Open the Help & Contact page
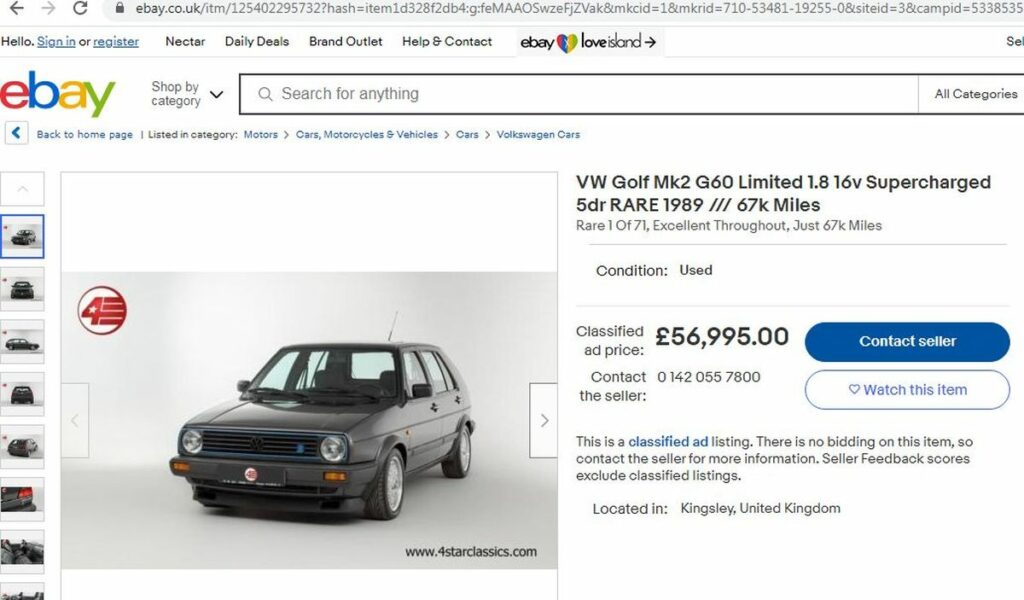 pos(447,42)
